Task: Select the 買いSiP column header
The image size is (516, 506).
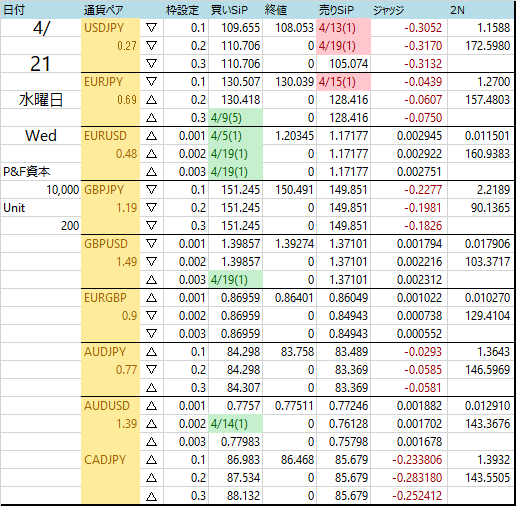Action: point(229,10)
